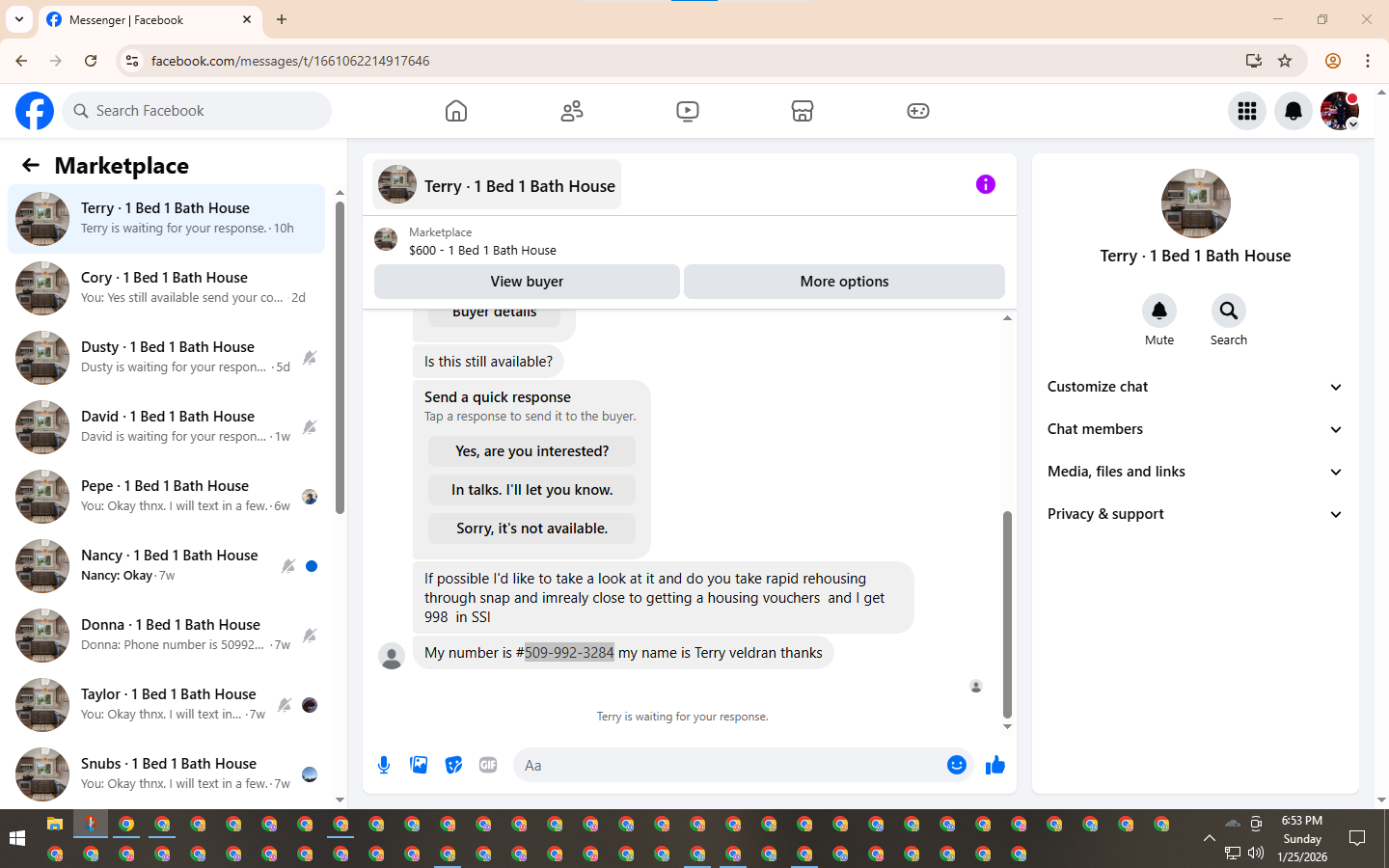This screenshot has height=868, width=1389.
Task: Toggle muted bell on Dusty conversation
Action: 310,358
